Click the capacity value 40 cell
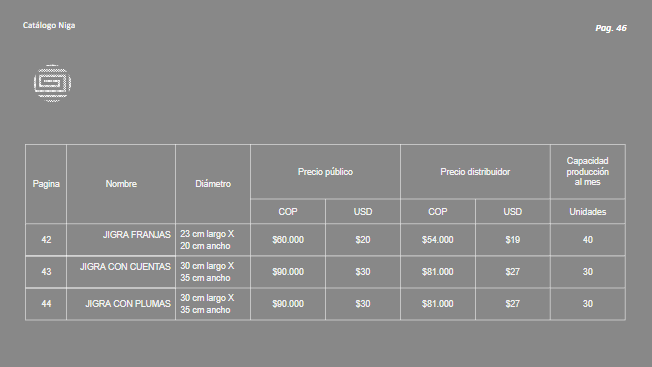The height and width of the screenshot is (367, 652). pos(588,240)
